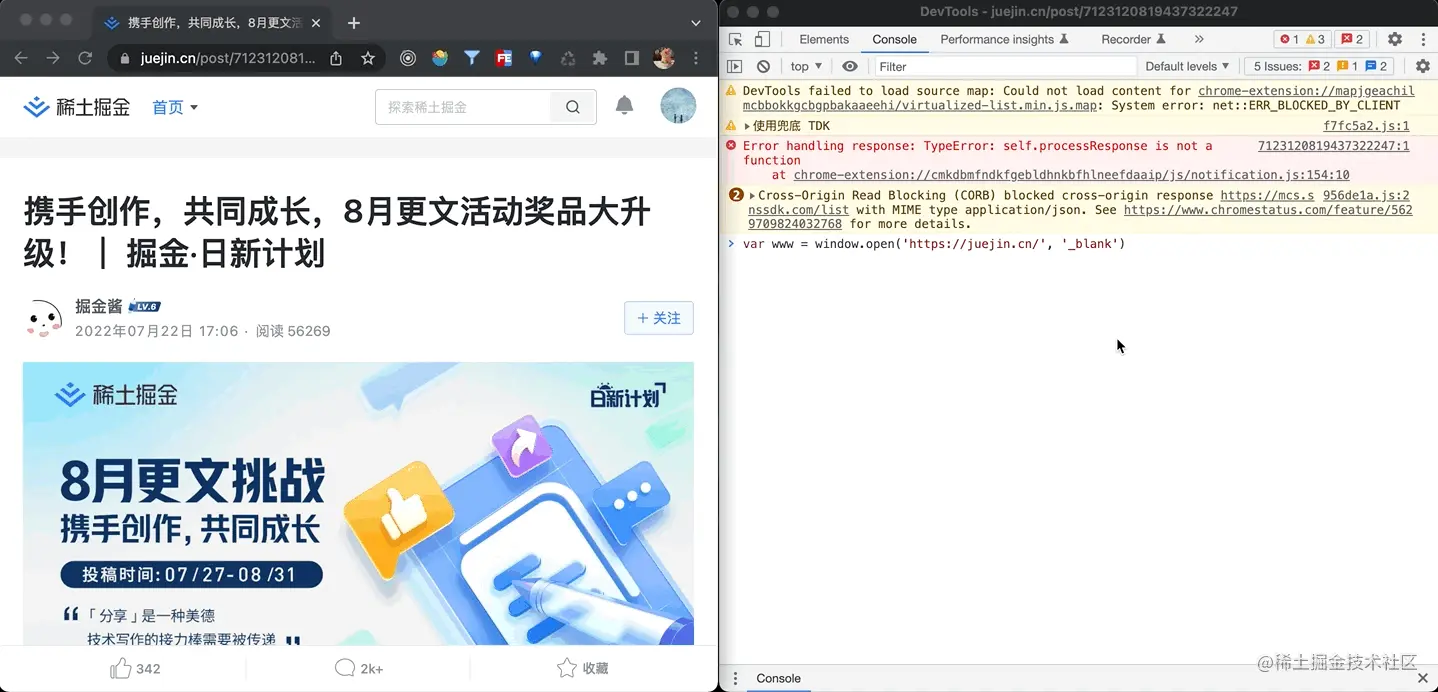The height and width of the screenshot is (692, 1438).
Task: Open DevTools settings gear
Action: pyautogui.click(x=1395, y=39)
